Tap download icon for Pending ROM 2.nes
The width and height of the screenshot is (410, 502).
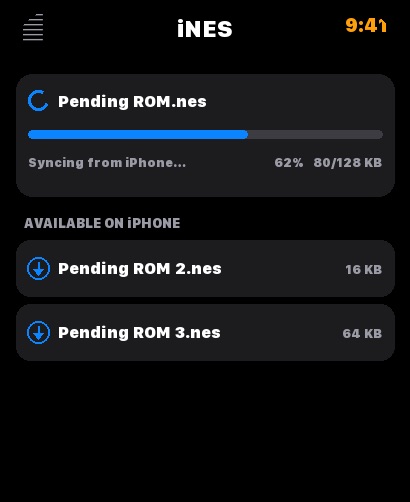(x=38, y=268)
